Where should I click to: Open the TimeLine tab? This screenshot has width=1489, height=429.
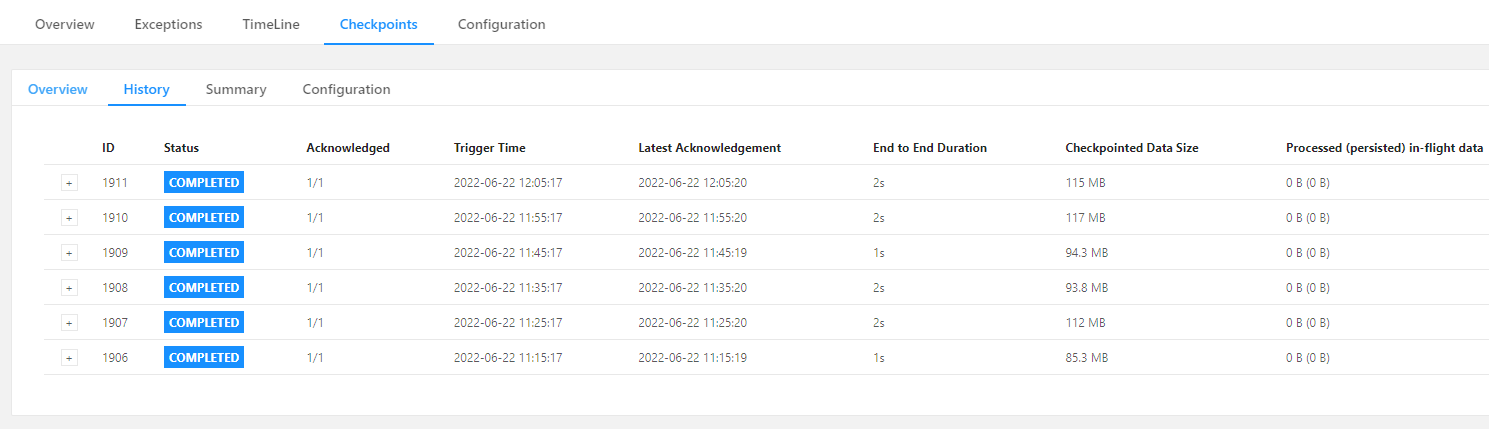pyautogui.click(x=271, y=24)
